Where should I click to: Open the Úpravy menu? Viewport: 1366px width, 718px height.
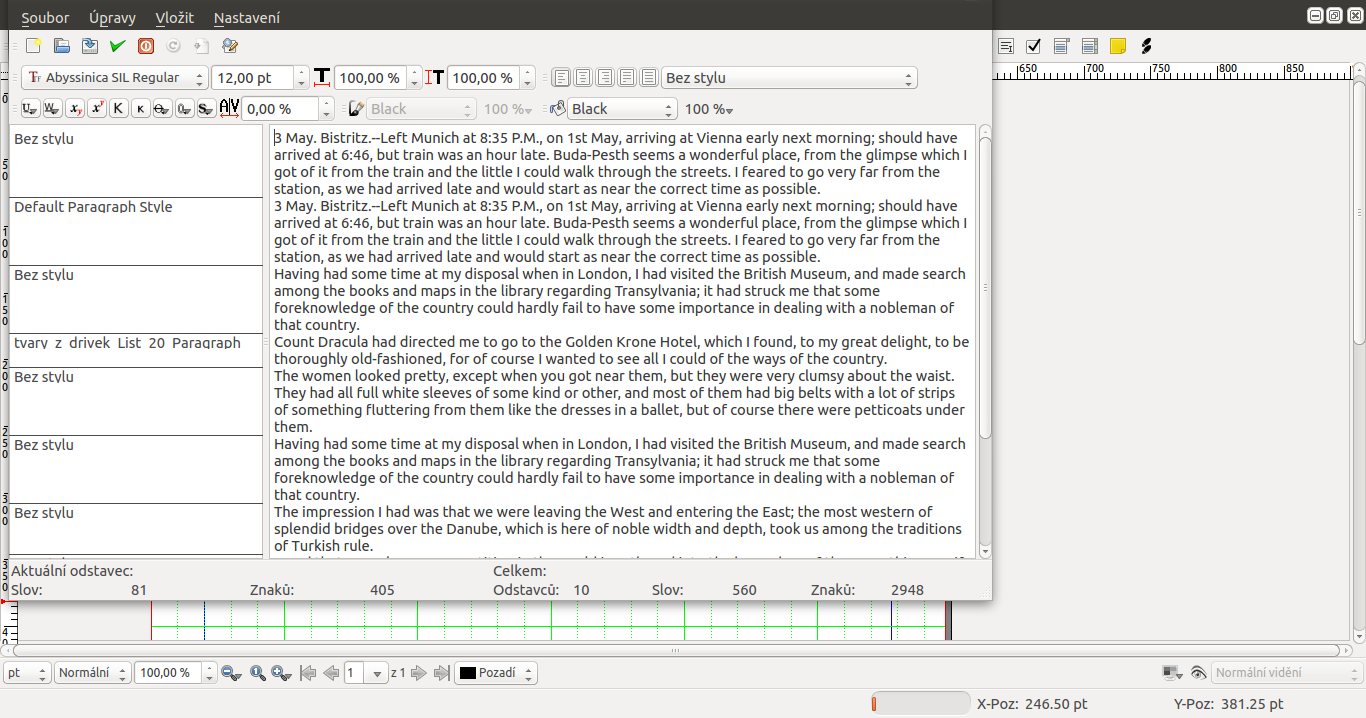[113, 17]
